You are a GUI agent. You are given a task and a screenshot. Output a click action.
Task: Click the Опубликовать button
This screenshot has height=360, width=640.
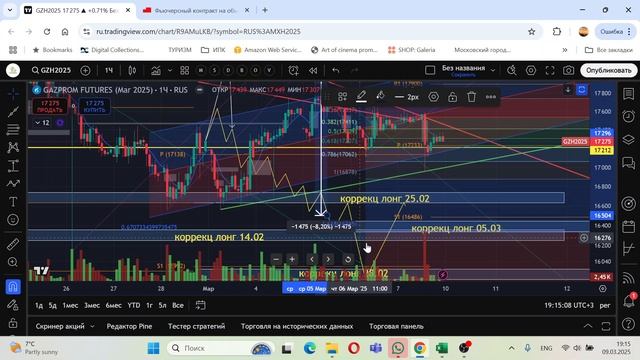tap(608, 70)
